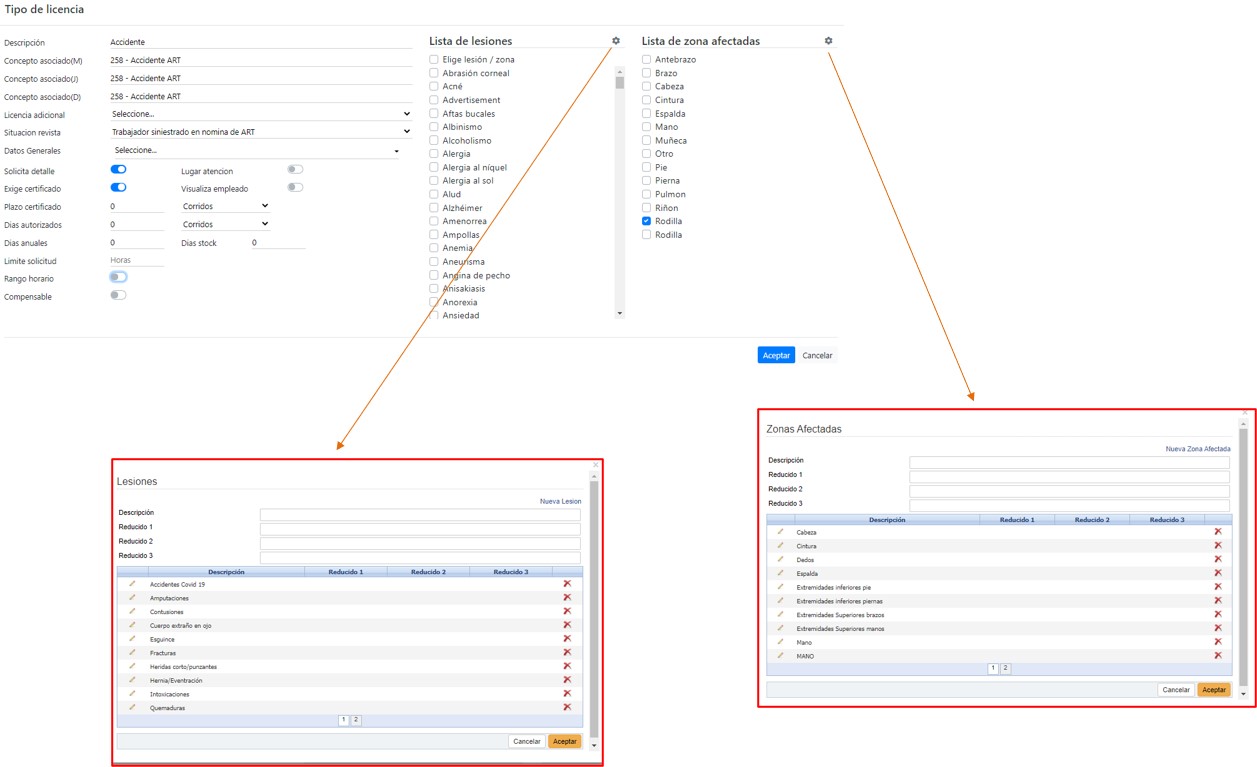Viewport: 1257px width, 767px height.
Task: Open settings gear for Lista de zona afectadas
Action: 828,41
